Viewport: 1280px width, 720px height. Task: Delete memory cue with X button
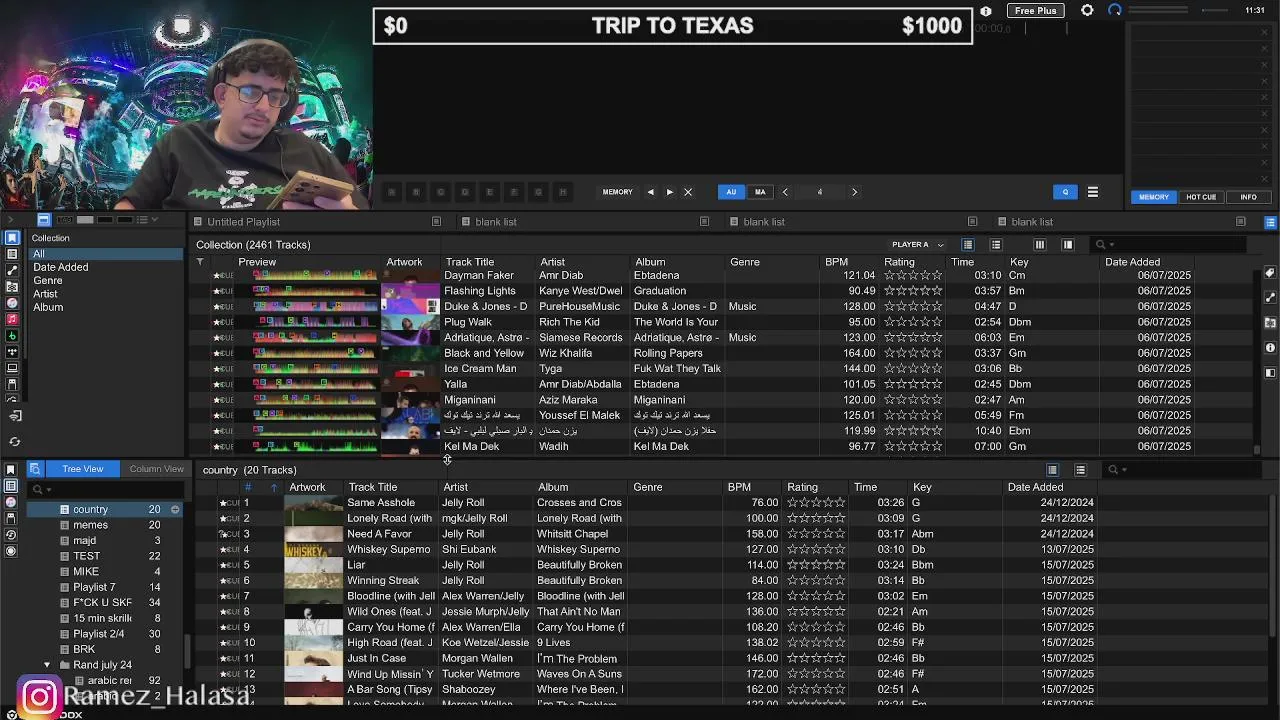tap(687, 192)
